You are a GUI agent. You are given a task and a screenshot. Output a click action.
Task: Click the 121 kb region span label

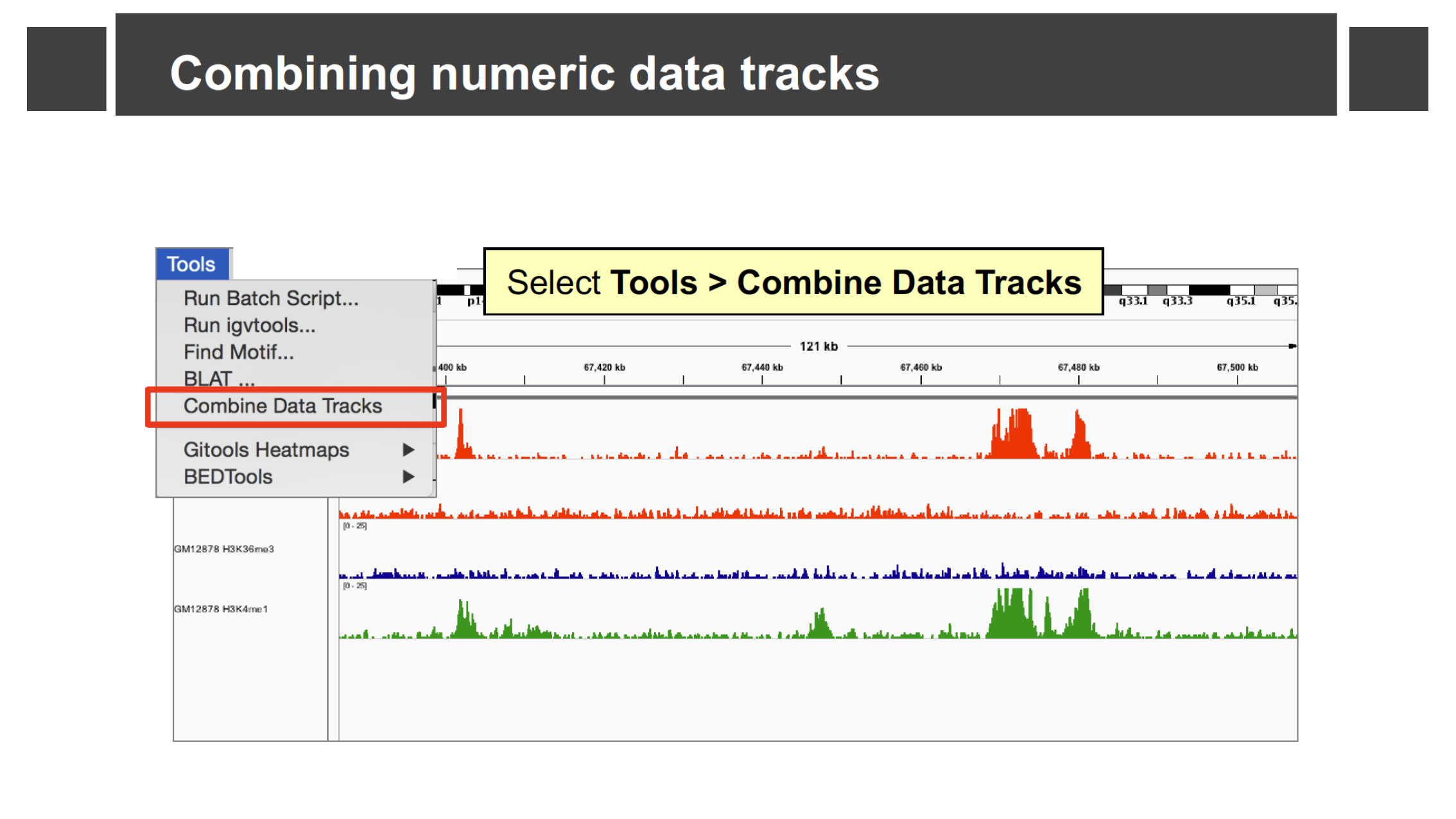(819, 346)
